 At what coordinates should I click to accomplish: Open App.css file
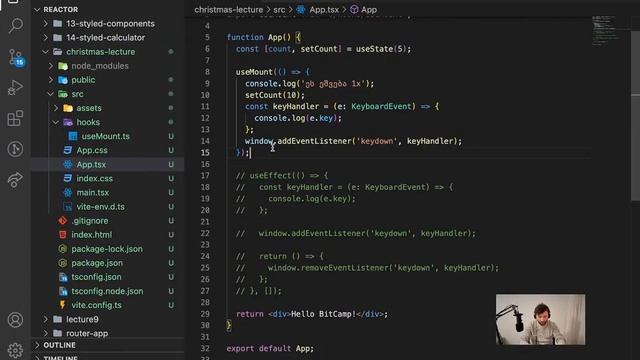(x=92, y=150)
